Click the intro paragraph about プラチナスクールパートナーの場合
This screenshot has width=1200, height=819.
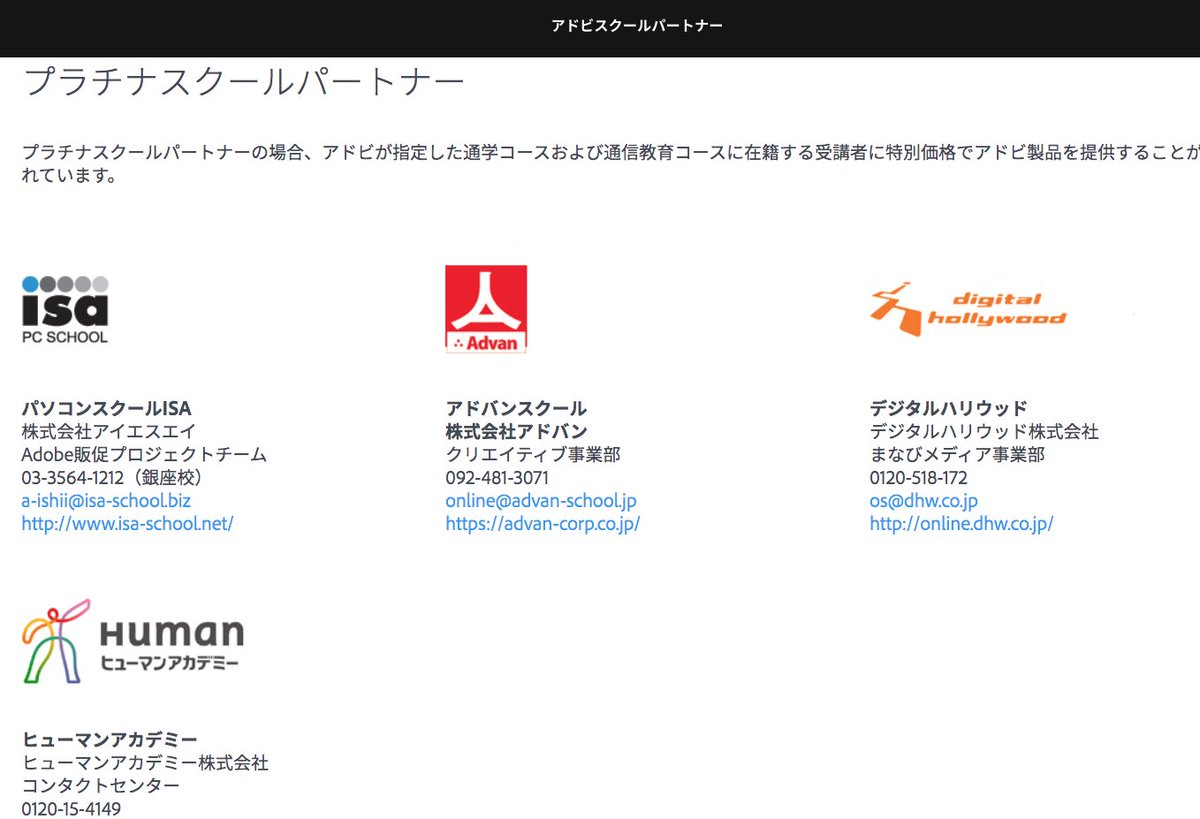tap(610, 165)
